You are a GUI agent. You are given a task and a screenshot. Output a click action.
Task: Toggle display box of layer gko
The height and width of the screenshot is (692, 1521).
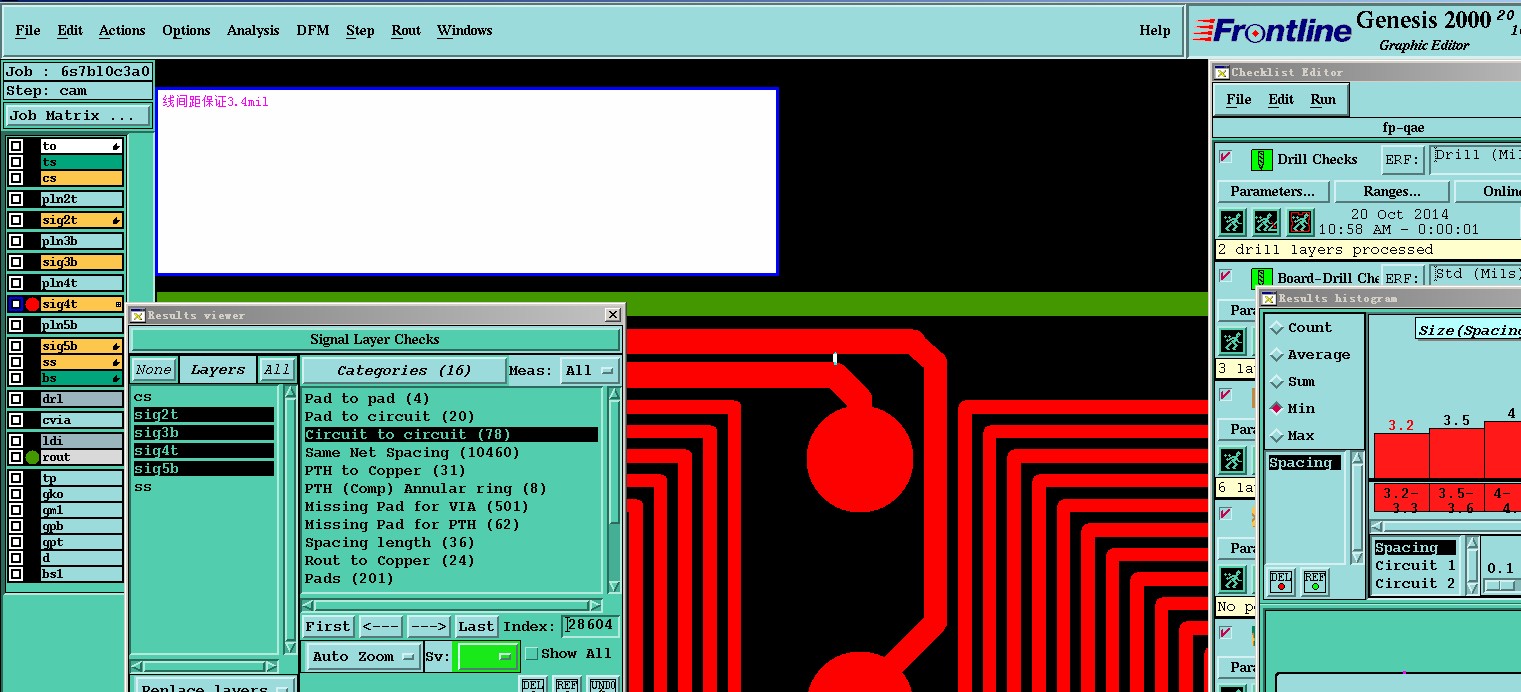click(15, 494)
